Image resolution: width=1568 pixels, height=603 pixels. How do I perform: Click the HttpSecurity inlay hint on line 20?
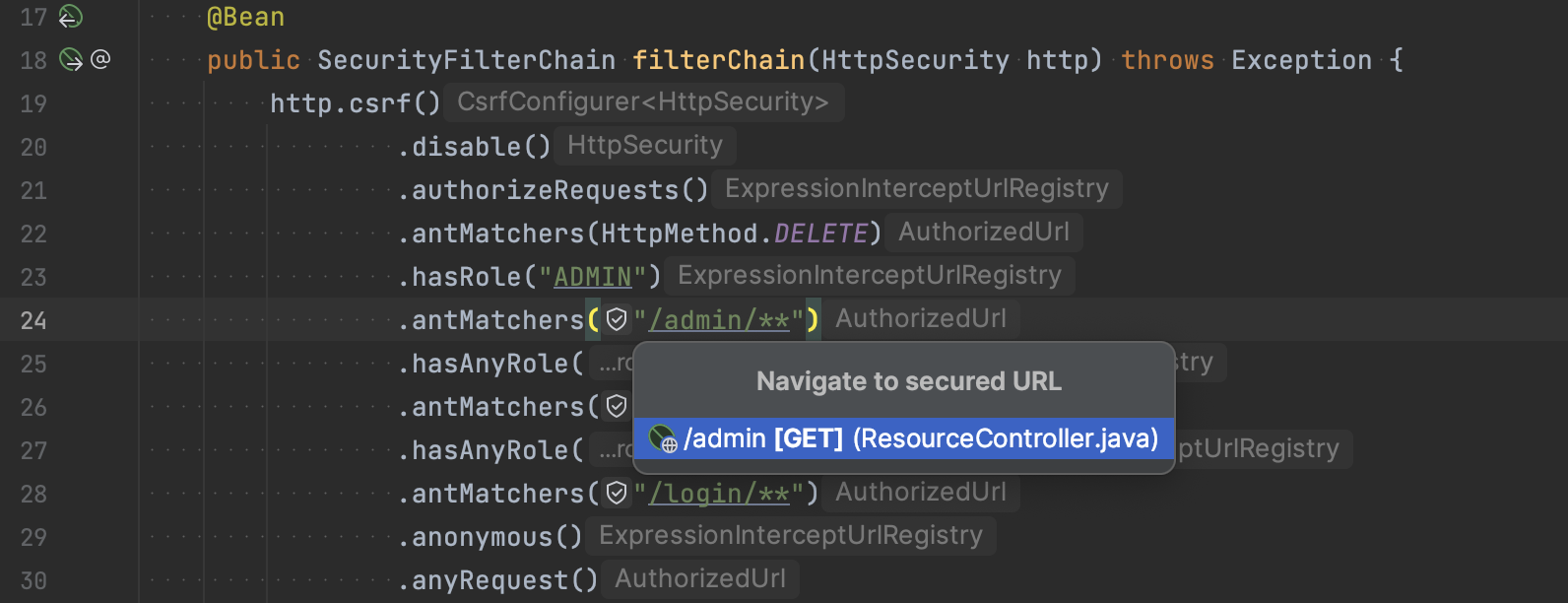[x=644, y=145]
